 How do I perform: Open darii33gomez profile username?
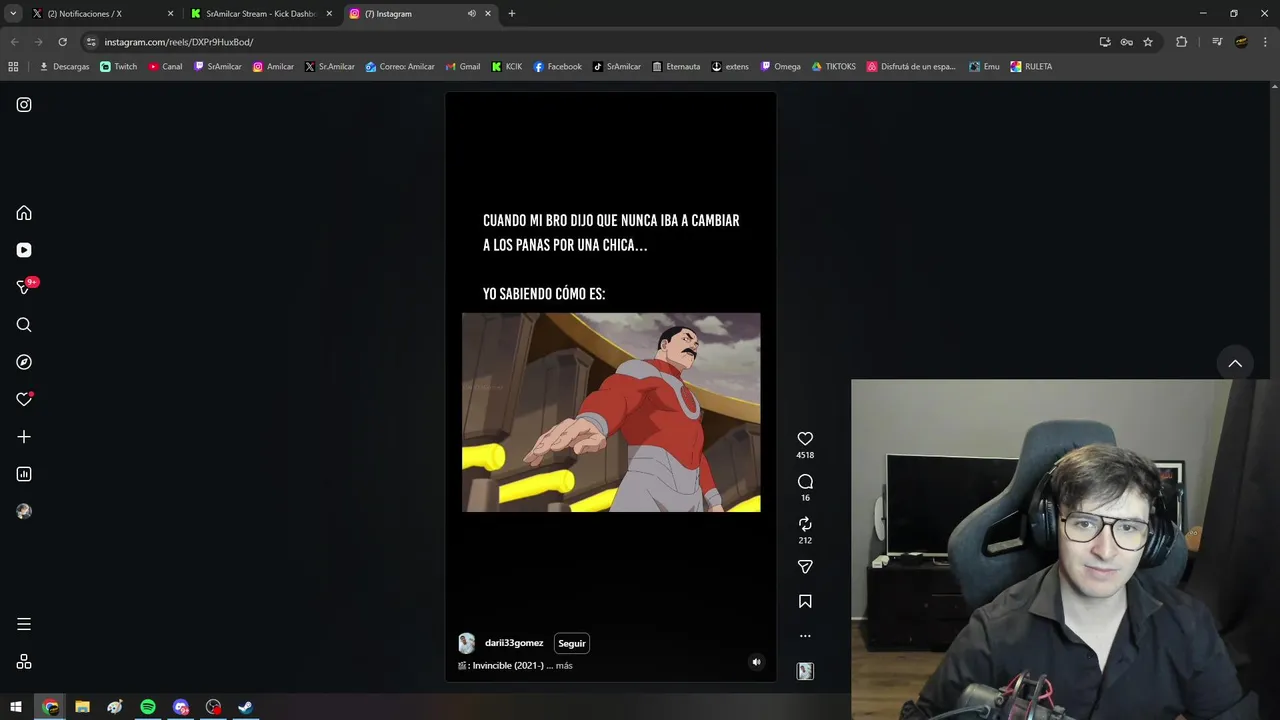pyautogui.click(x=514, y=643)
